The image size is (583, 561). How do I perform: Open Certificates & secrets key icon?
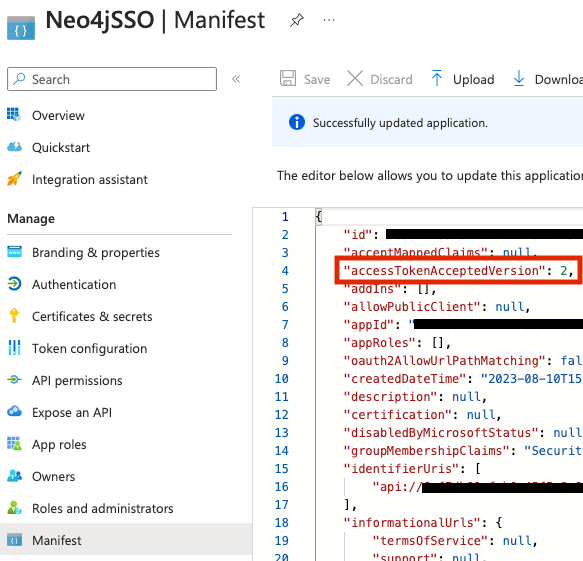tap(14, 316)
